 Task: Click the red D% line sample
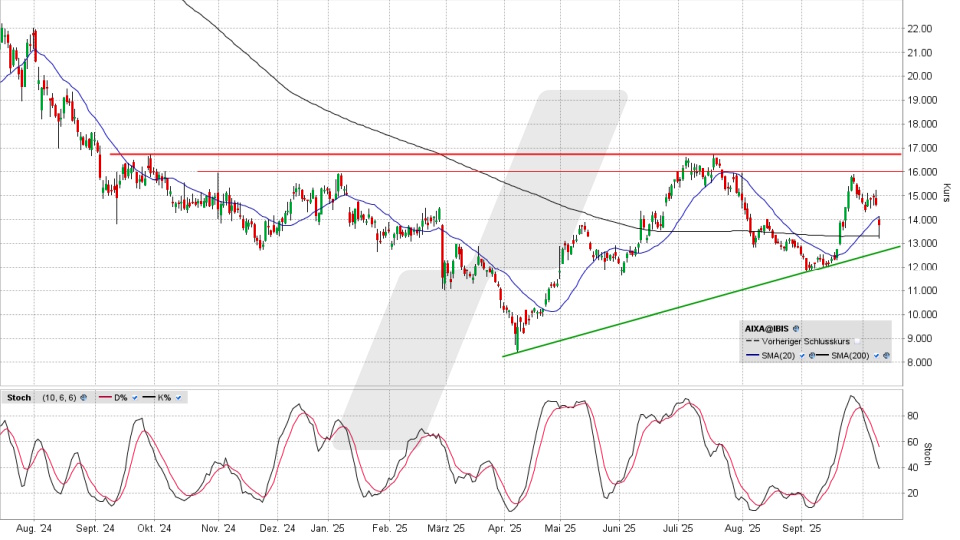click(x=105, y=397)
